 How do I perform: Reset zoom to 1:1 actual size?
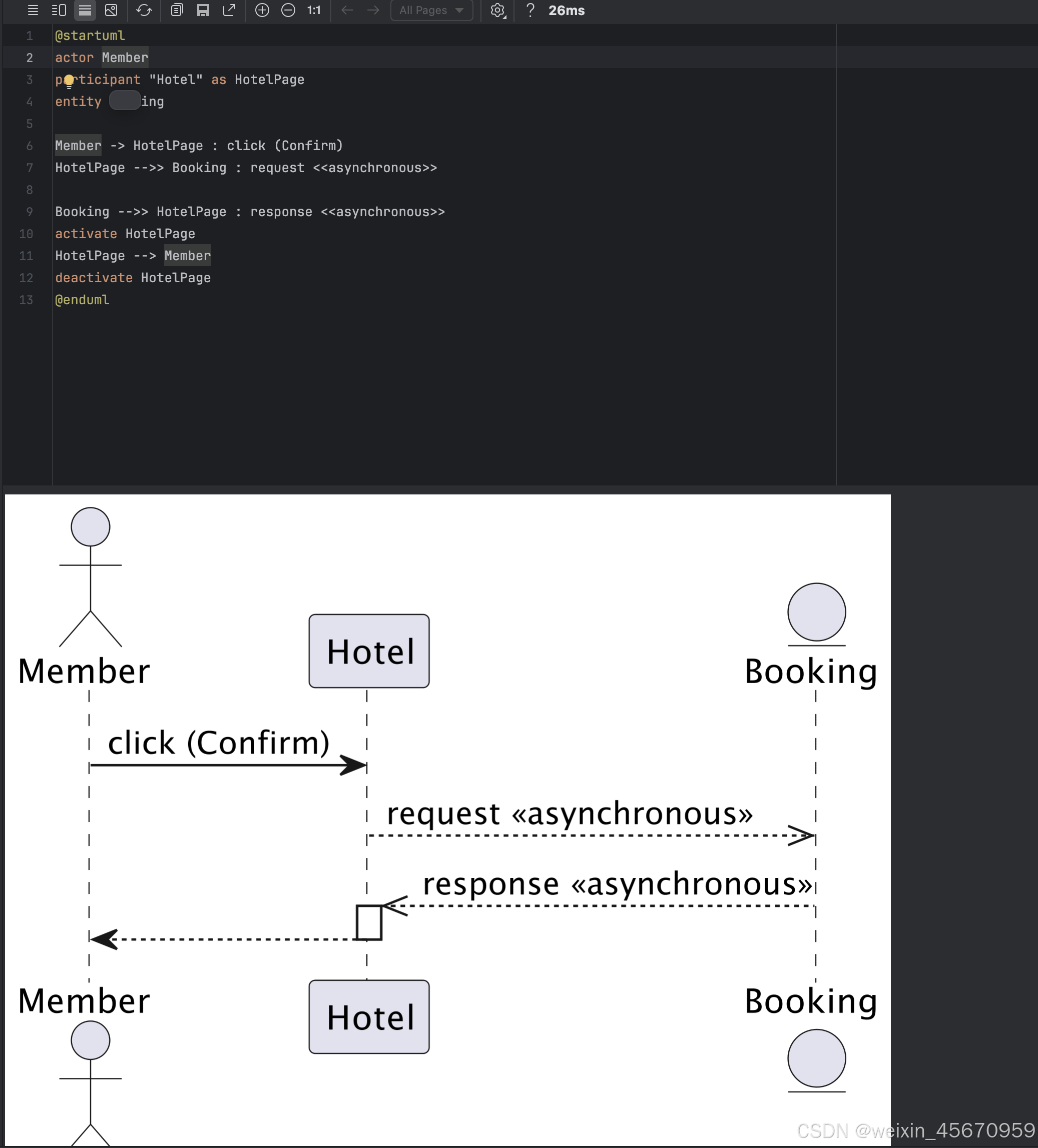pyautogui.click(x=314, y=10)
